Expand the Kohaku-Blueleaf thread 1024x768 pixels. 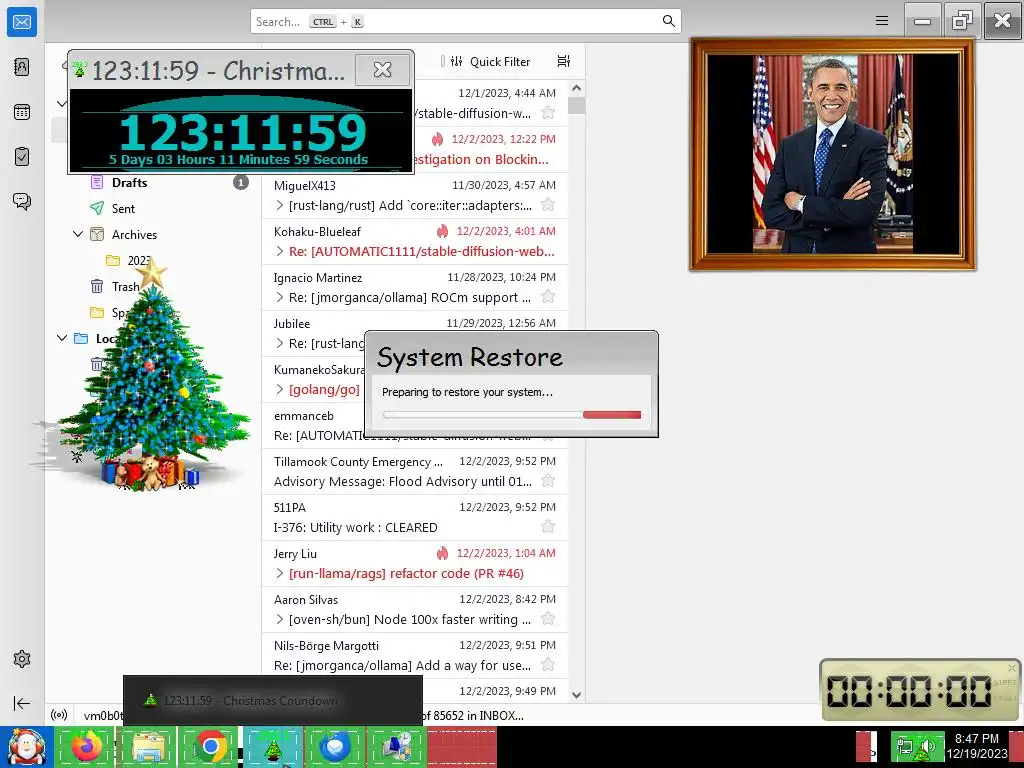tap(280, 251)
